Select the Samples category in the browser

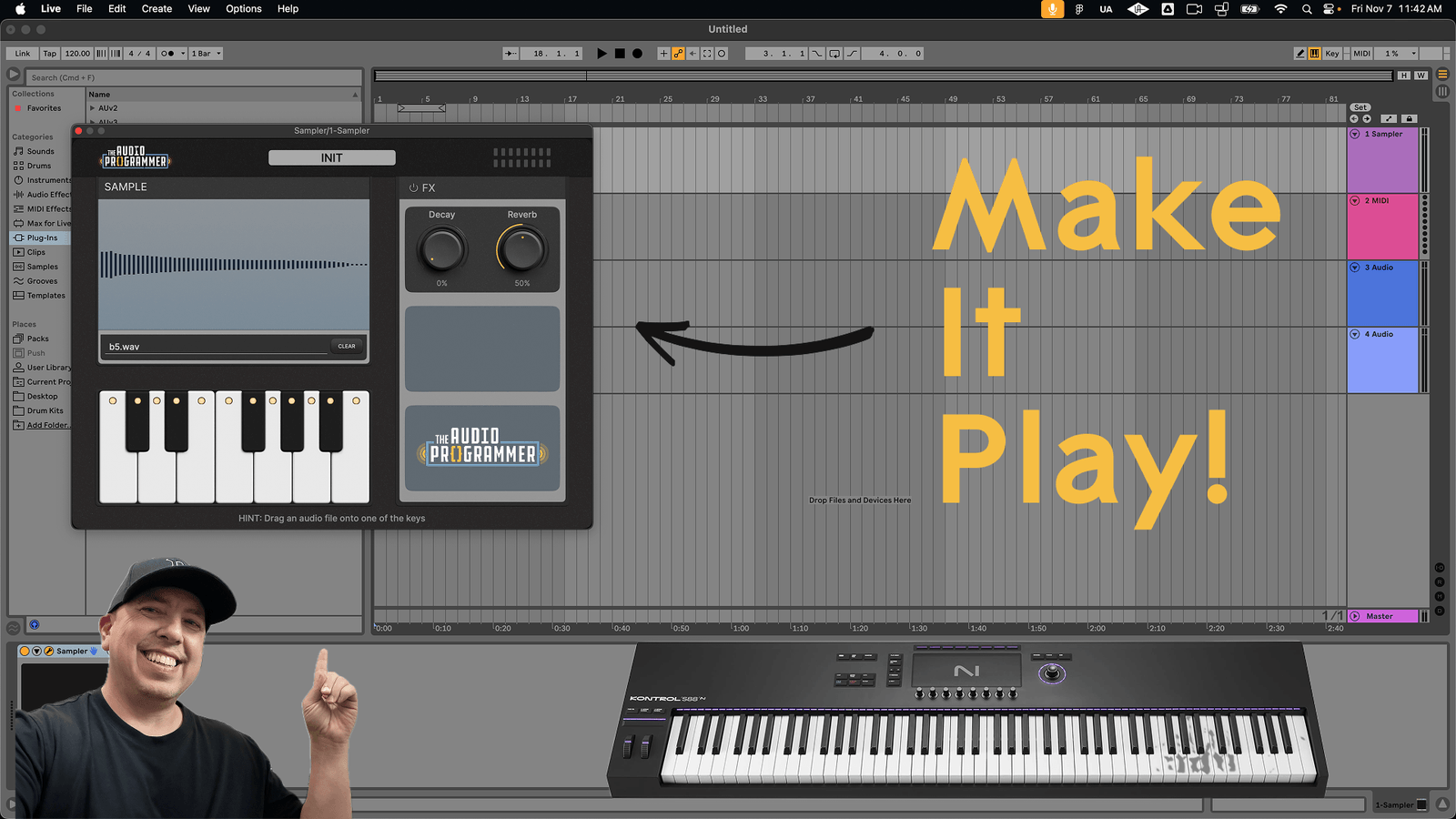(41, 266)
